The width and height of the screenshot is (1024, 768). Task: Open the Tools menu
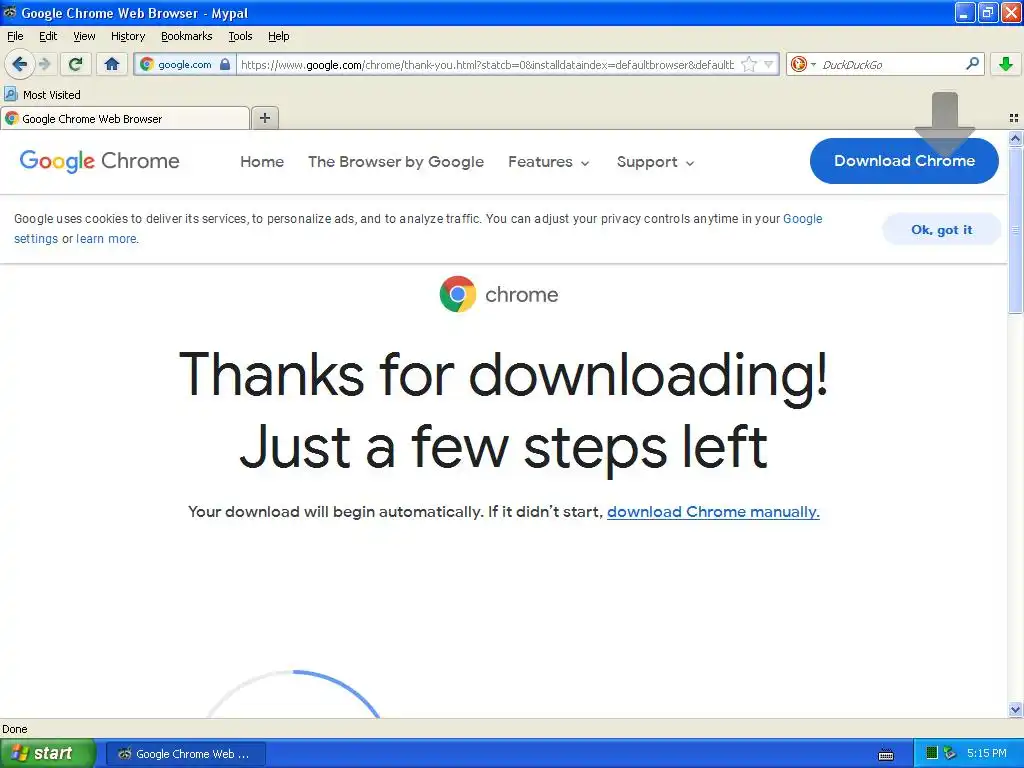point(240,36)
